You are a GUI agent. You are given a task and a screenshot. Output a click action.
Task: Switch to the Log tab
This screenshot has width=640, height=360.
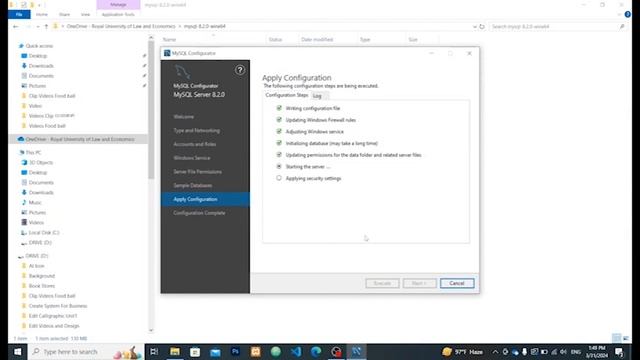point(317,96)
